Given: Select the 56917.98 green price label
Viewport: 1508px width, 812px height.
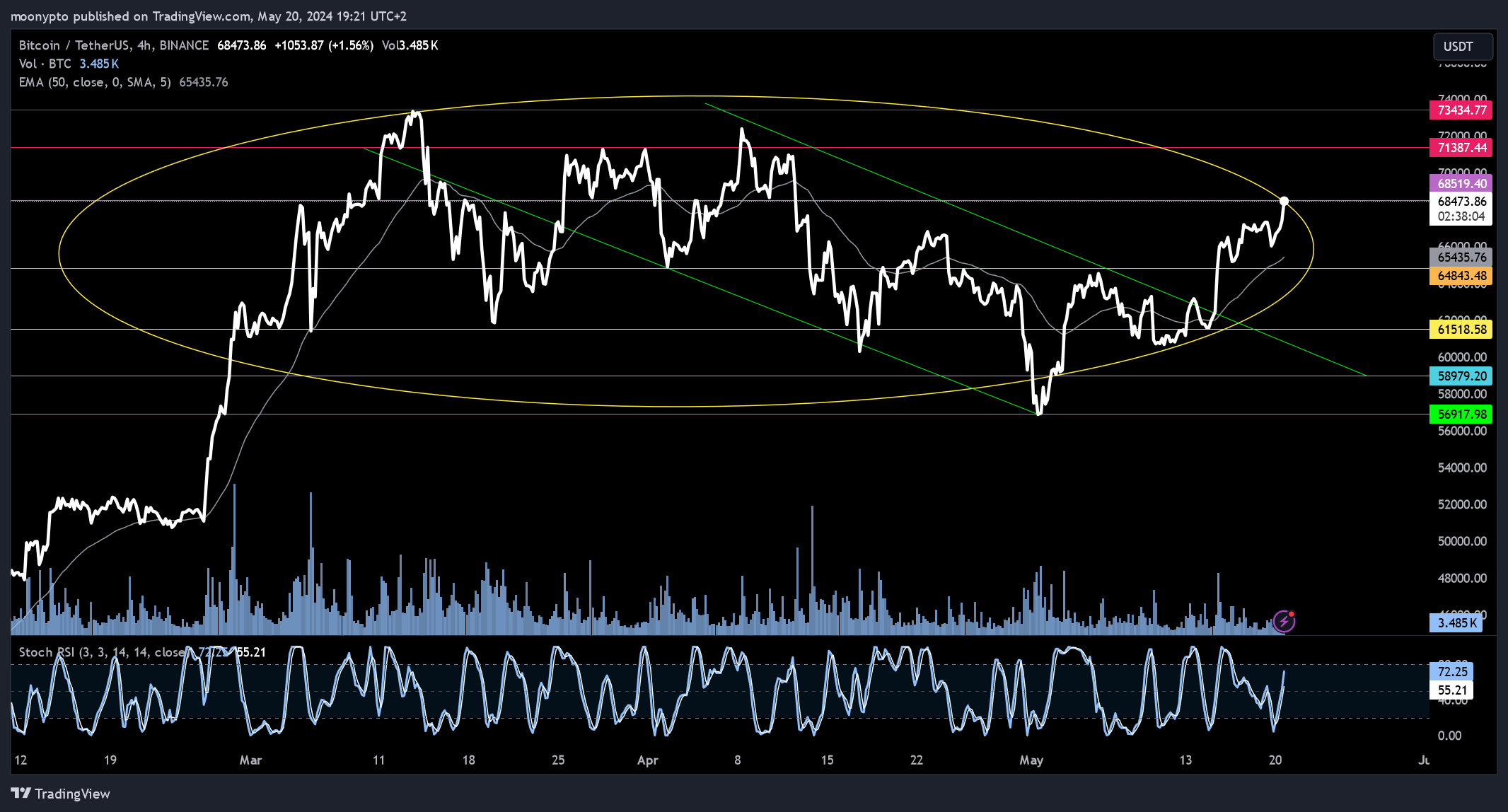Looking at the screenshot, I should (x=1461, y=414).
